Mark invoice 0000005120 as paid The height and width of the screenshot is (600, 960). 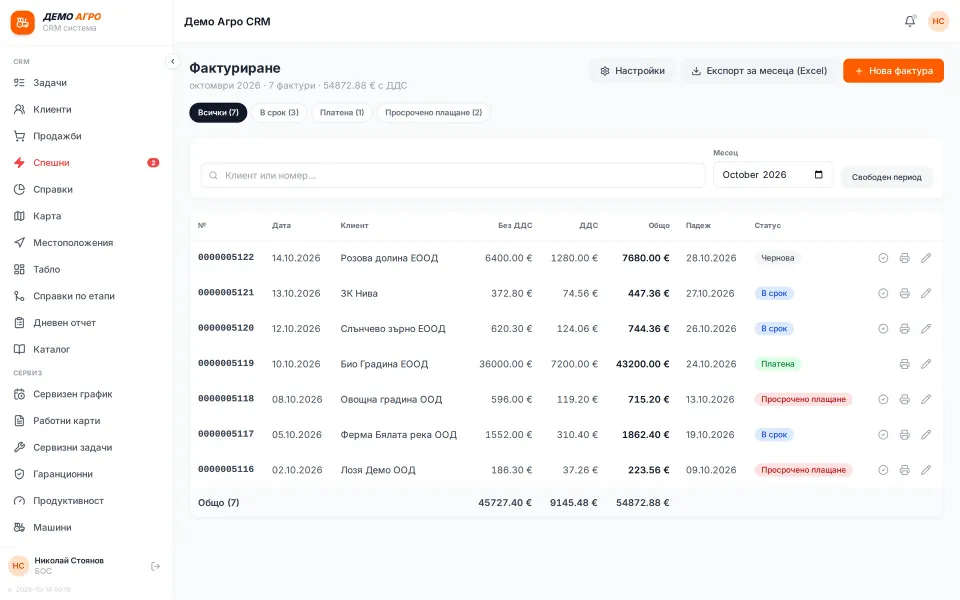(883, 329)
